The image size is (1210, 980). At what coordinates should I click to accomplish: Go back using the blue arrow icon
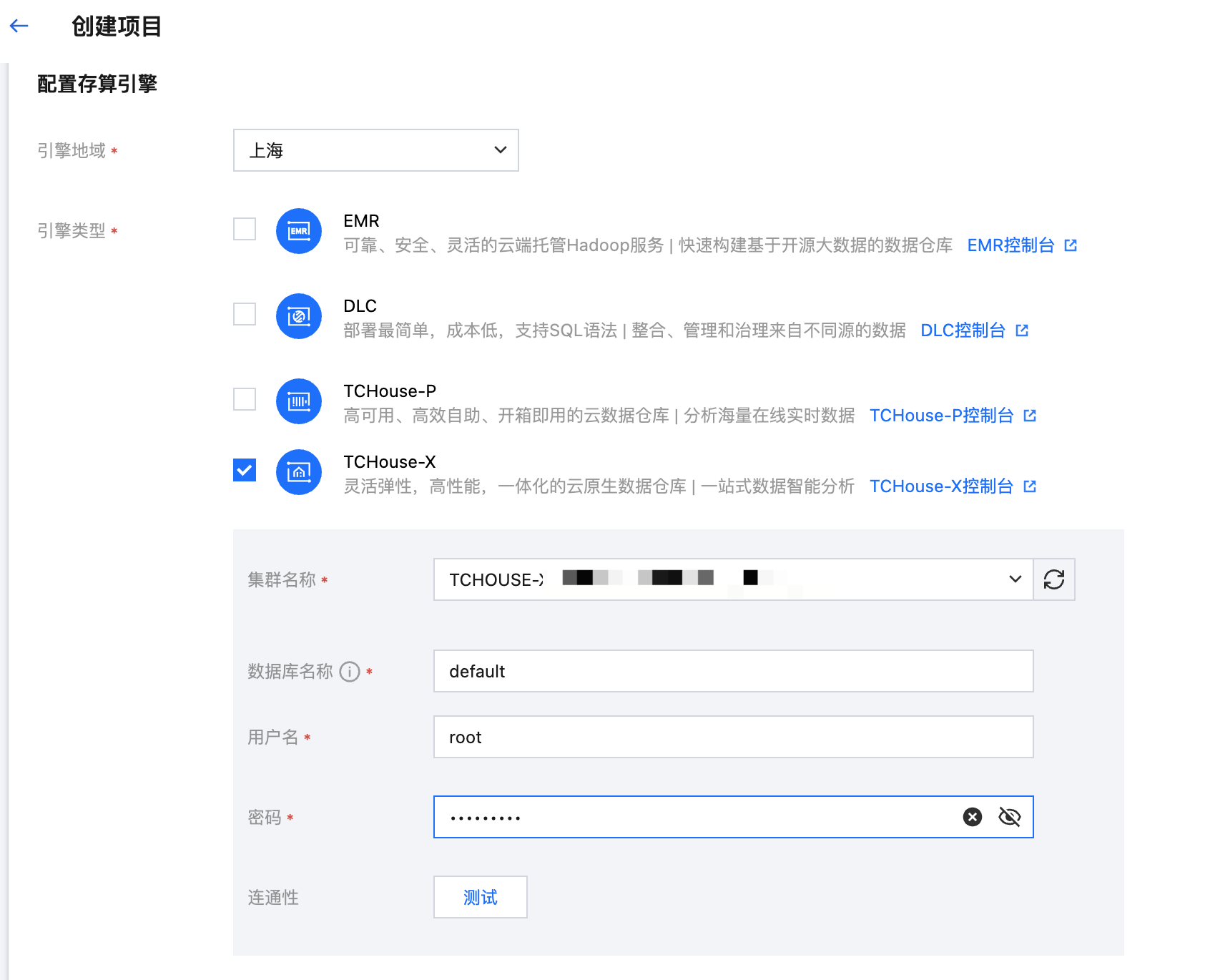(x=19, y=26)
